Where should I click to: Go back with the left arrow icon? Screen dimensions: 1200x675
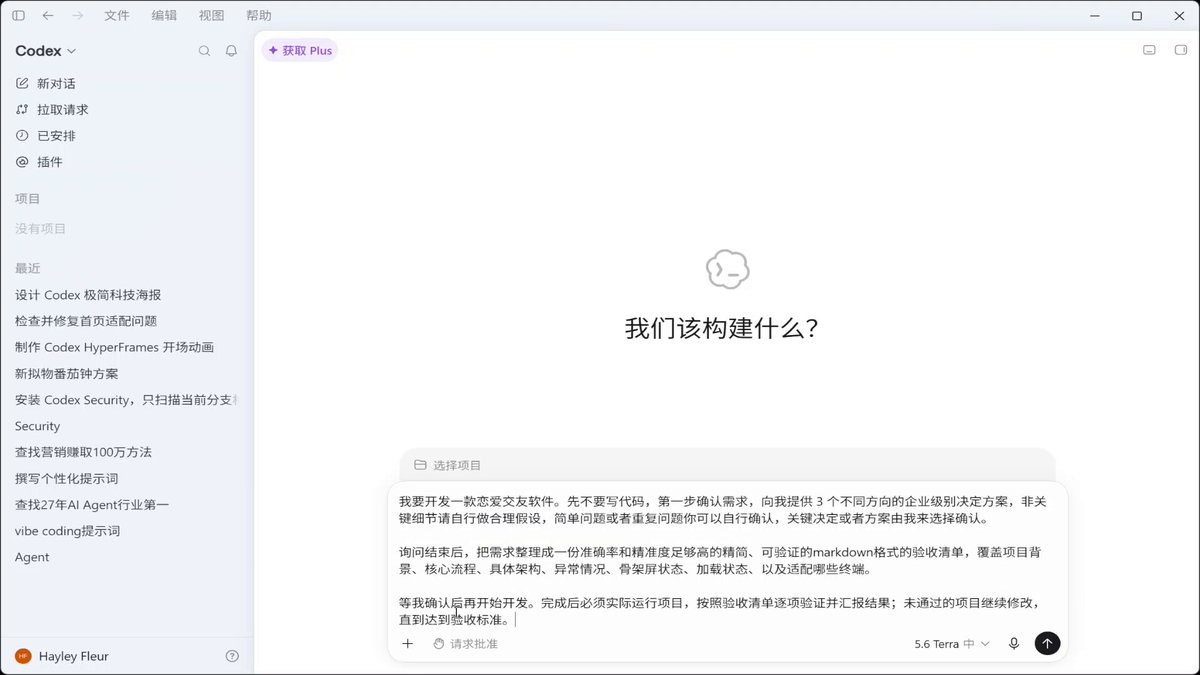point(48,16)
